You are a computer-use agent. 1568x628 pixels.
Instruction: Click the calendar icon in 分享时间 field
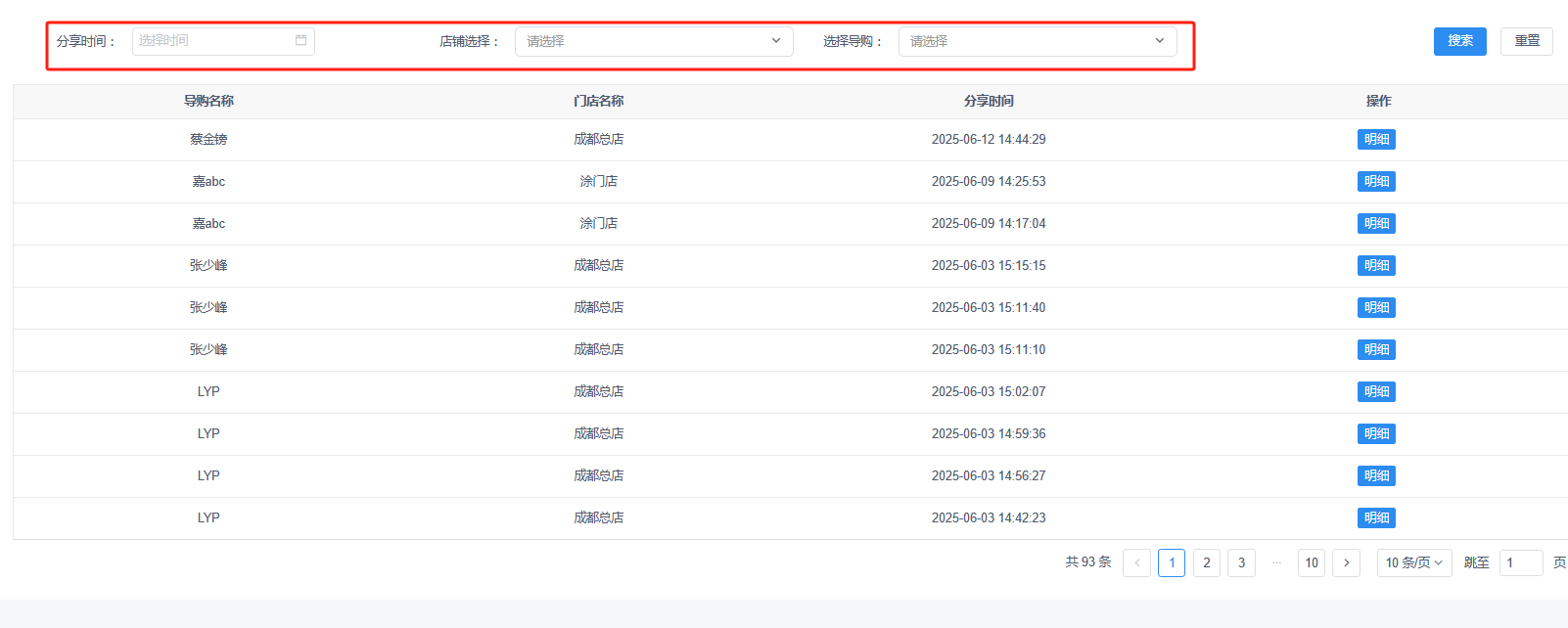pos(300,41)
